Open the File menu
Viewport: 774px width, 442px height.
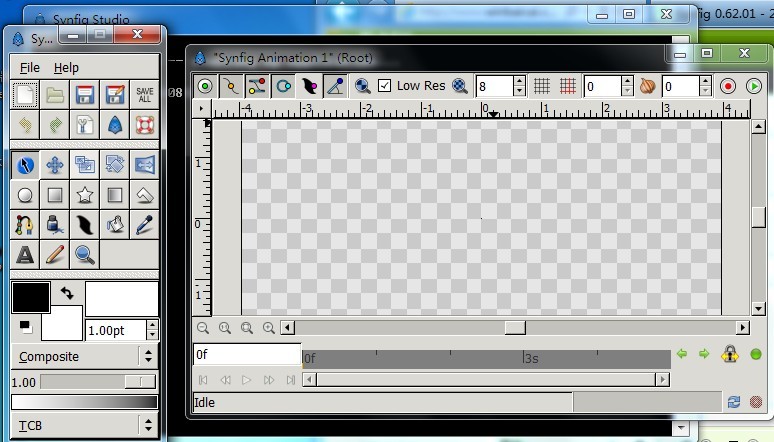pyautogui.click(x=30, y=67)
